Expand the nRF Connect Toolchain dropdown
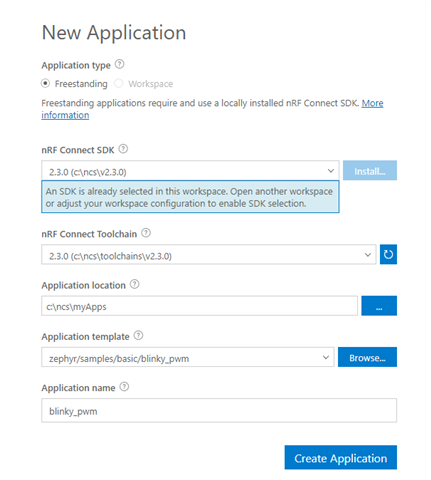This screenshot has width=431, height=480. (209, 255)
